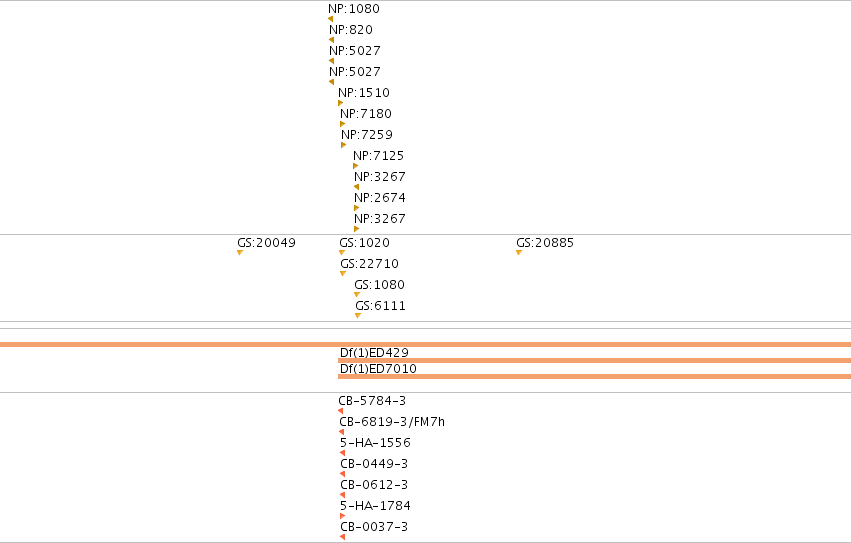Select the arrow marker under NP:7180
The width and height of the screenshot is (851, 543).
[x=342, y=124]
